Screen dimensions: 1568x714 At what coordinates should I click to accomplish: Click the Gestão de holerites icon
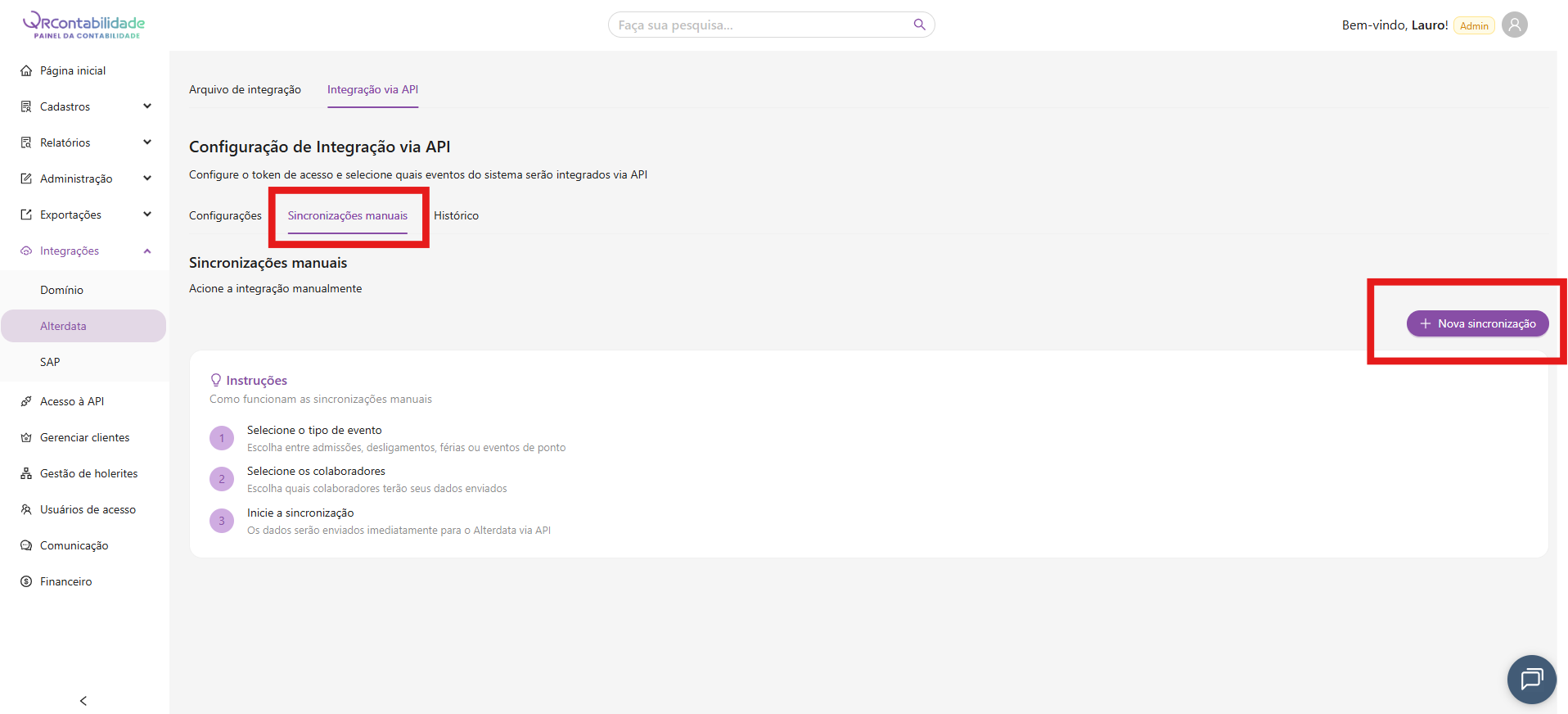[26, 473]
